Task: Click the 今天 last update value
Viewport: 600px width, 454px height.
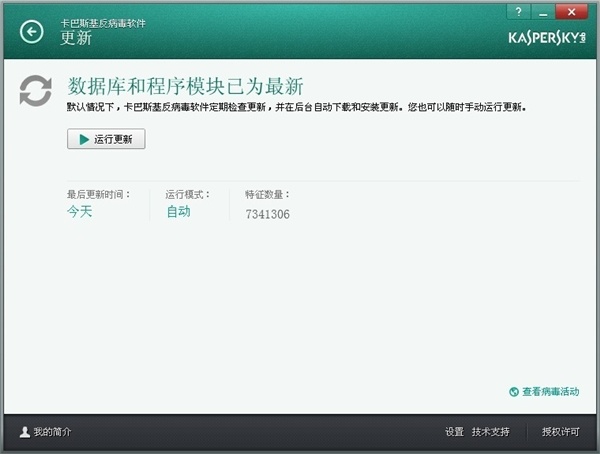Action: [x=79, y=212]
